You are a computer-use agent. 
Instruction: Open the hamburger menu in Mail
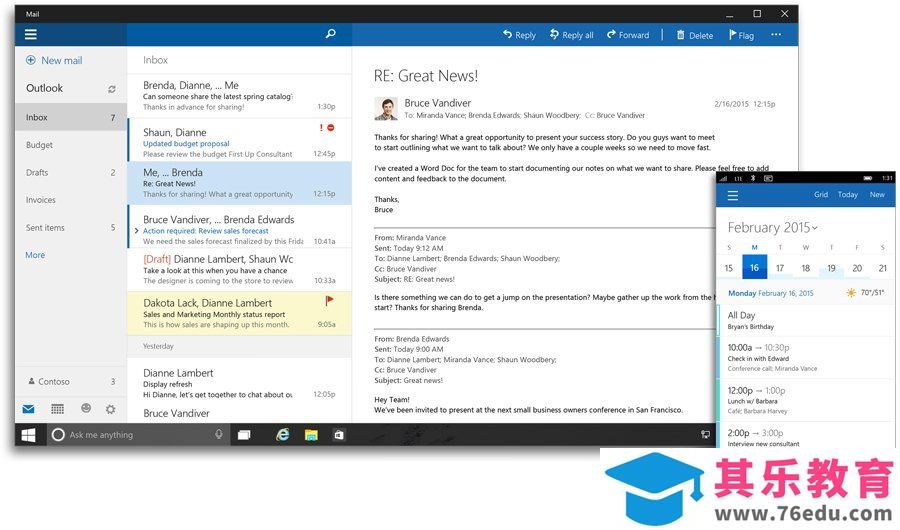(30, 34)
